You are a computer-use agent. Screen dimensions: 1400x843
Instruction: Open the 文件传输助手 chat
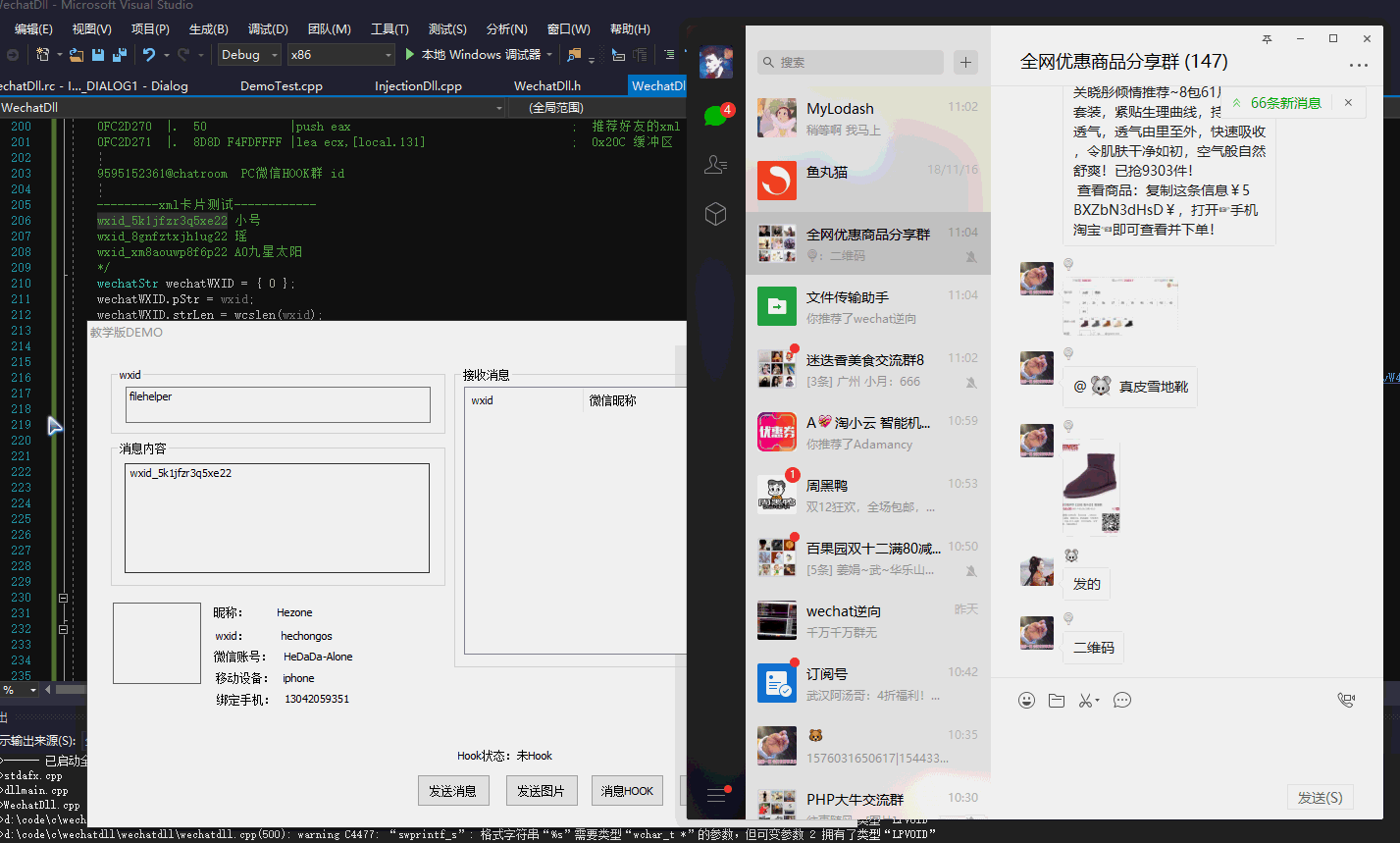[868, 306]
